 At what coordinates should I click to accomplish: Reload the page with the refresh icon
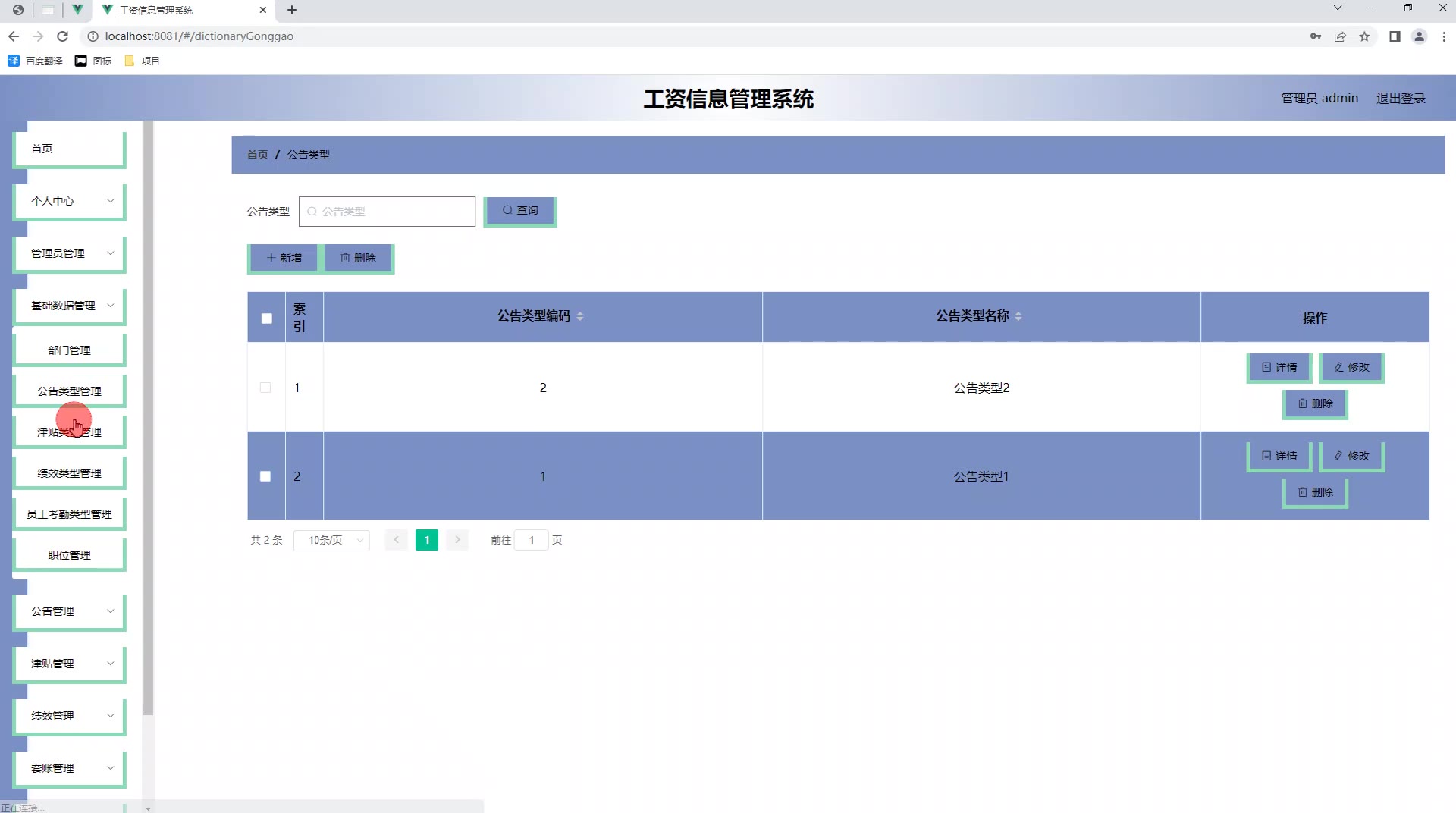point(63,36)
